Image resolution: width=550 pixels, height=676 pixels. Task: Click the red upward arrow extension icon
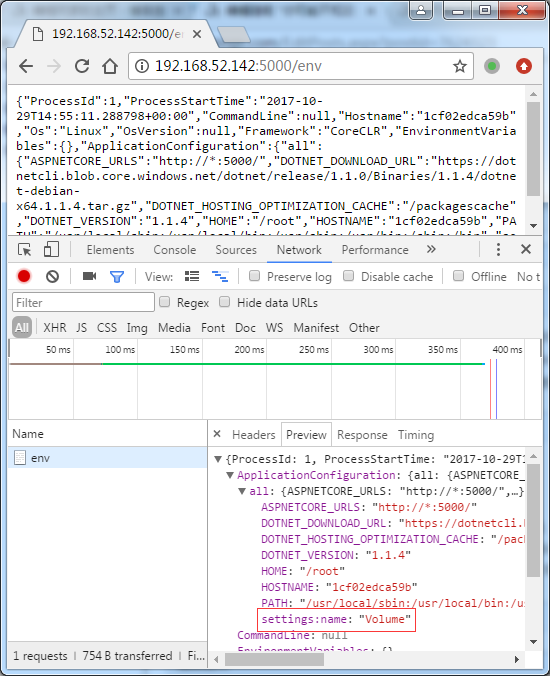pos(524,66)
